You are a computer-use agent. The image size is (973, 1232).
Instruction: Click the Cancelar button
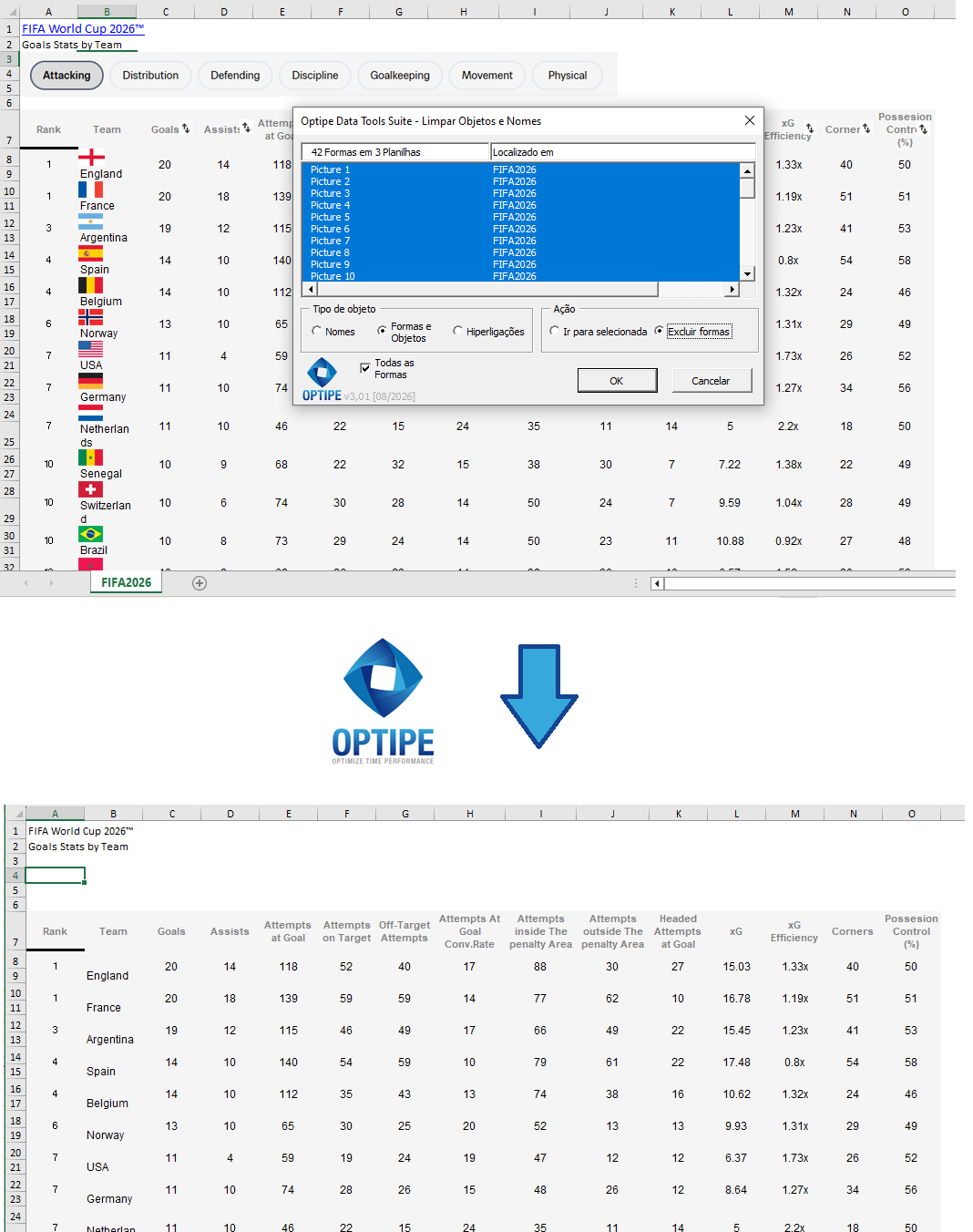coord(711,381)
